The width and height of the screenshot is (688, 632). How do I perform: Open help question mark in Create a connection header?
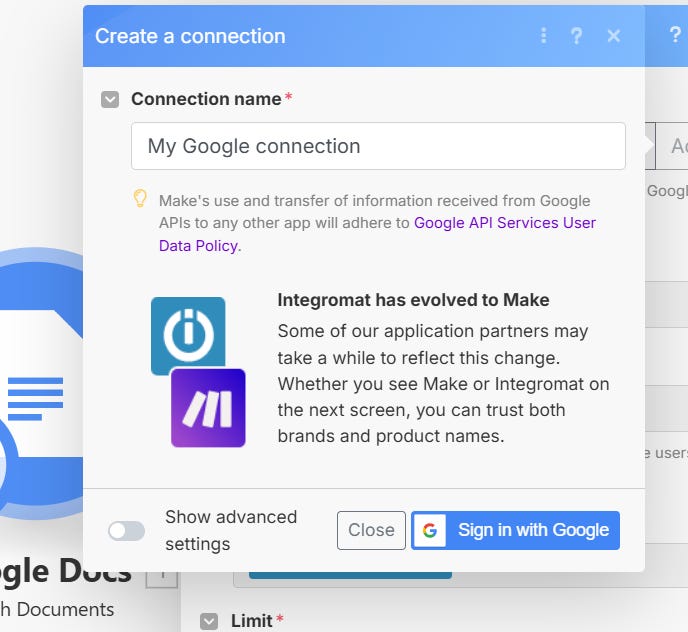(x=576, y=36)
